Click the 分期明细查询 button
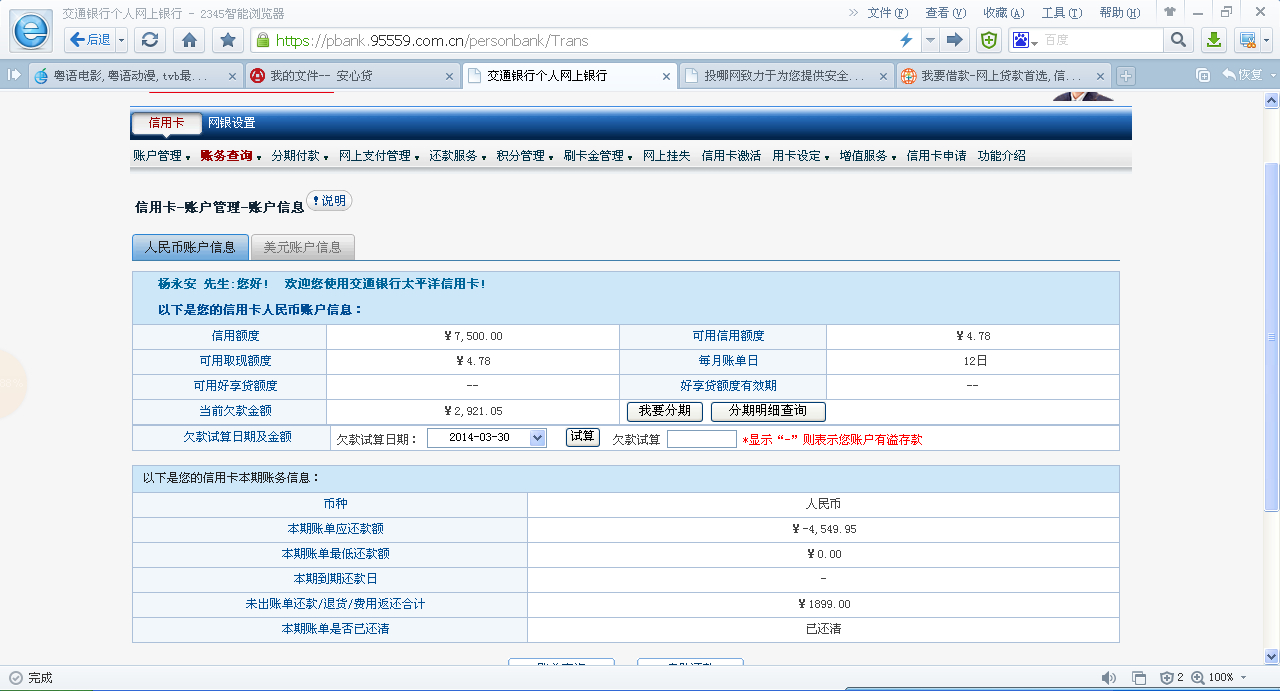The image size is (1280, 691). coord(767,411)
